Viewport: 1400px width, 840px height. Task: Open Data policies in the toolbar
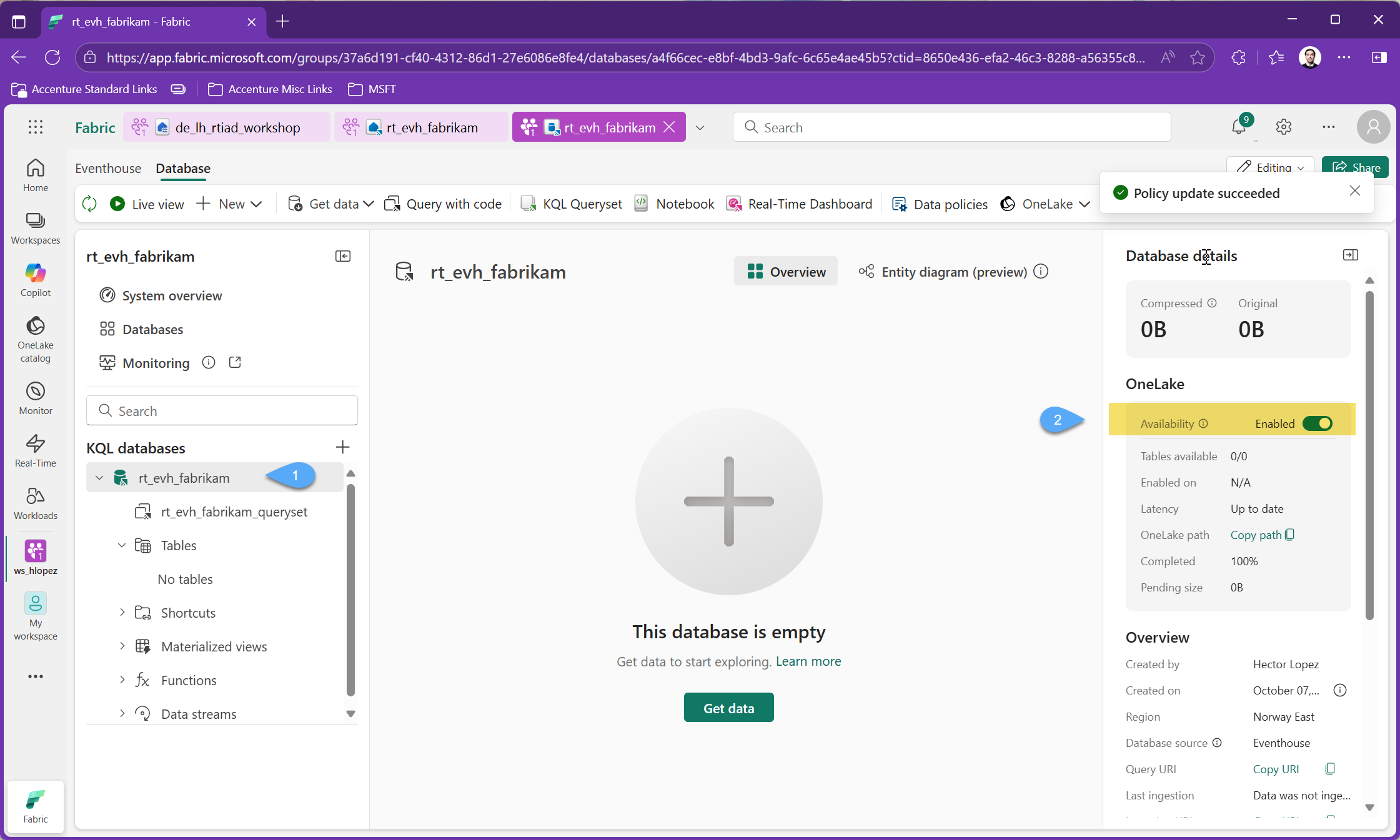click(x=940, y=204)
